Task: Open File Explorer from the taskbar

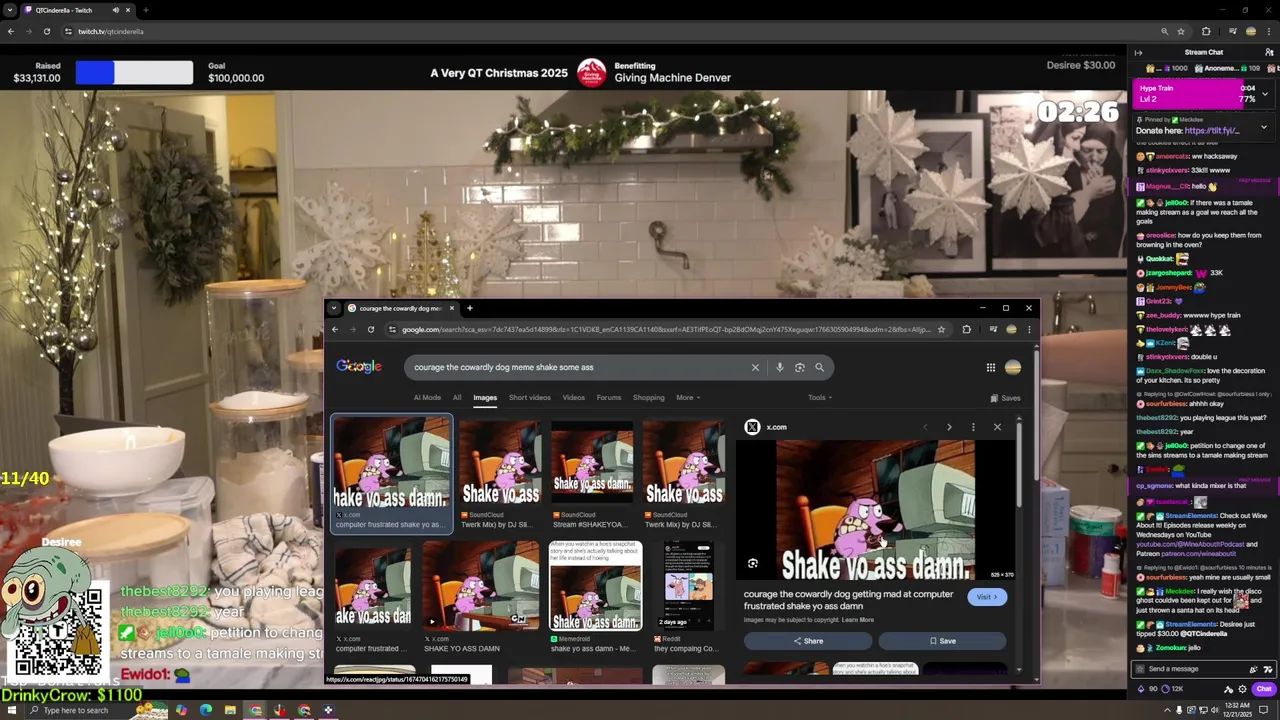Action: (x=230, y=710)
